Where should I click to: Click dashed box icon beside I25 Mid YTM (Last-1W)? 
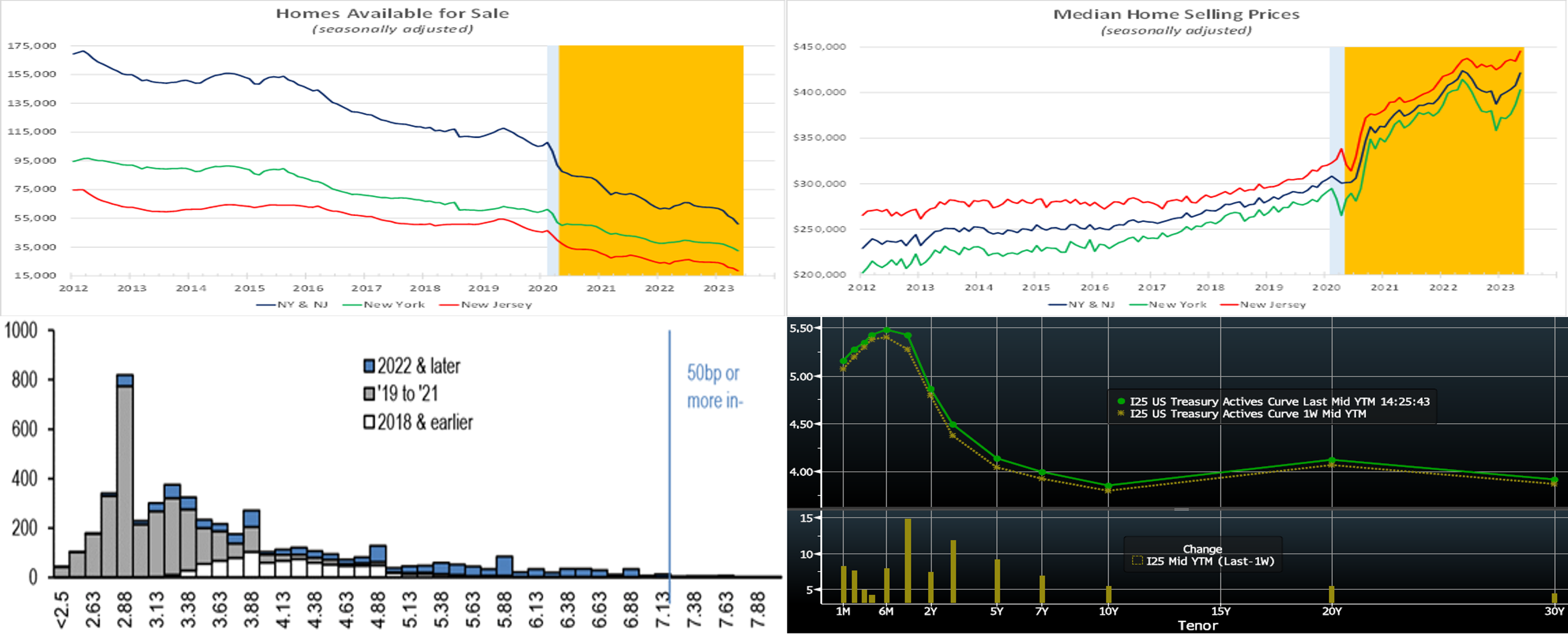(1137, 561)
